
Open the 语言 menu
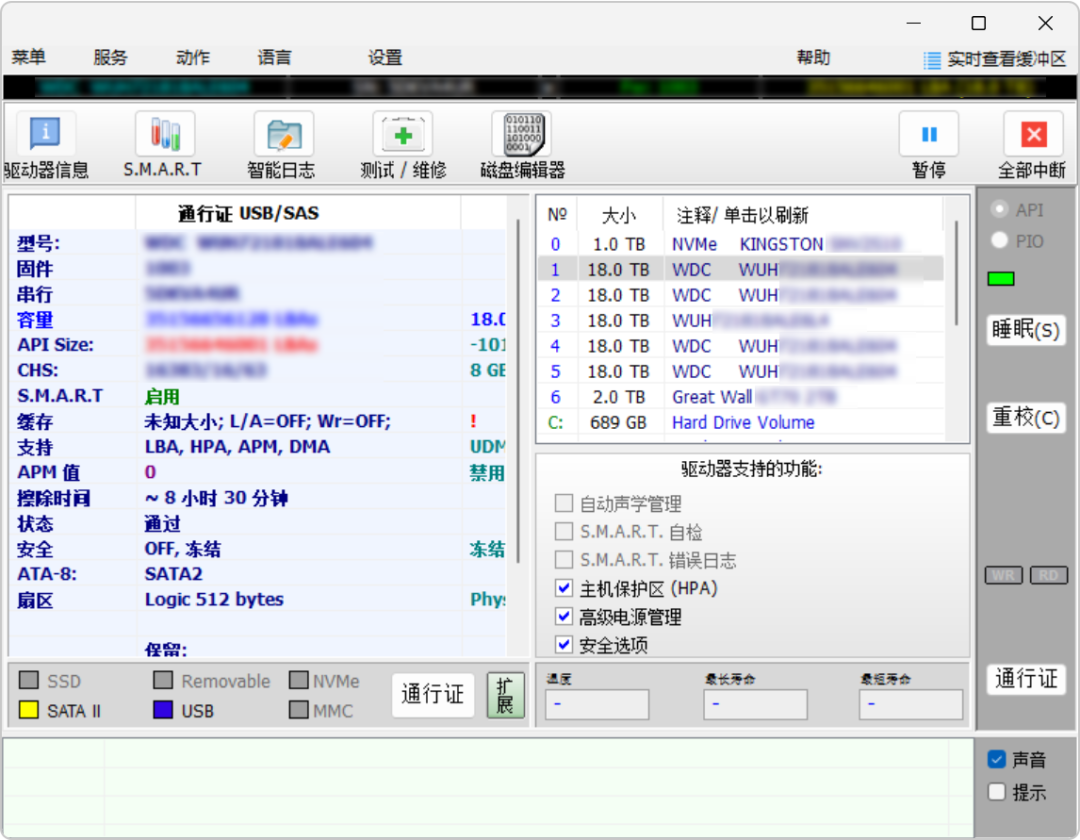275,57
